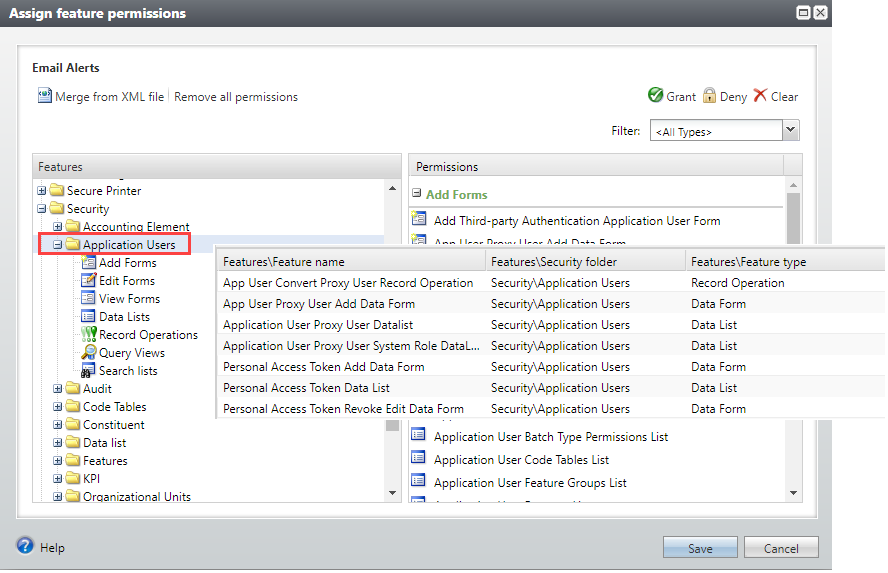Collapse the Add Forms permissions group
The width and height of the screenshot is (888, 573).
pyautogui.click(x=417, y=193)
